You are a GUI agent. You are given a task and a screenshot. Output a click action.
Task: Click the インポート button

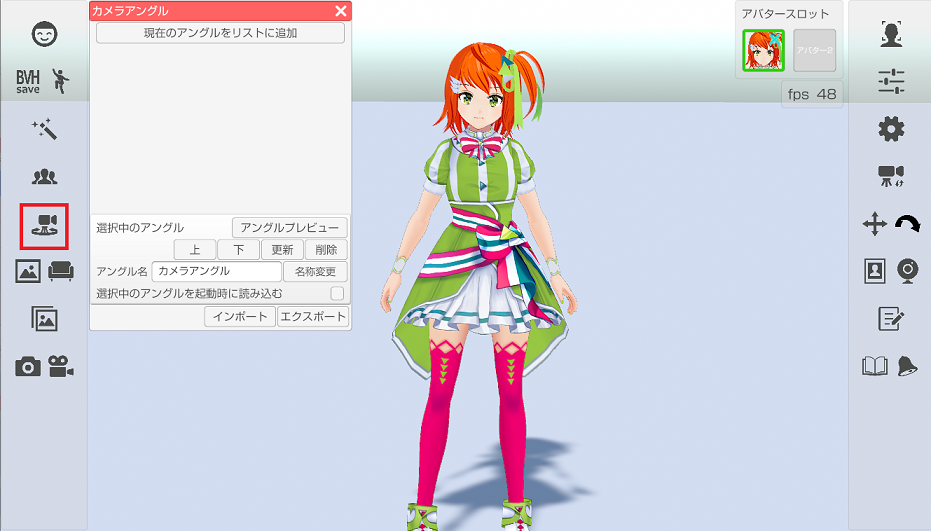(240, 317)
